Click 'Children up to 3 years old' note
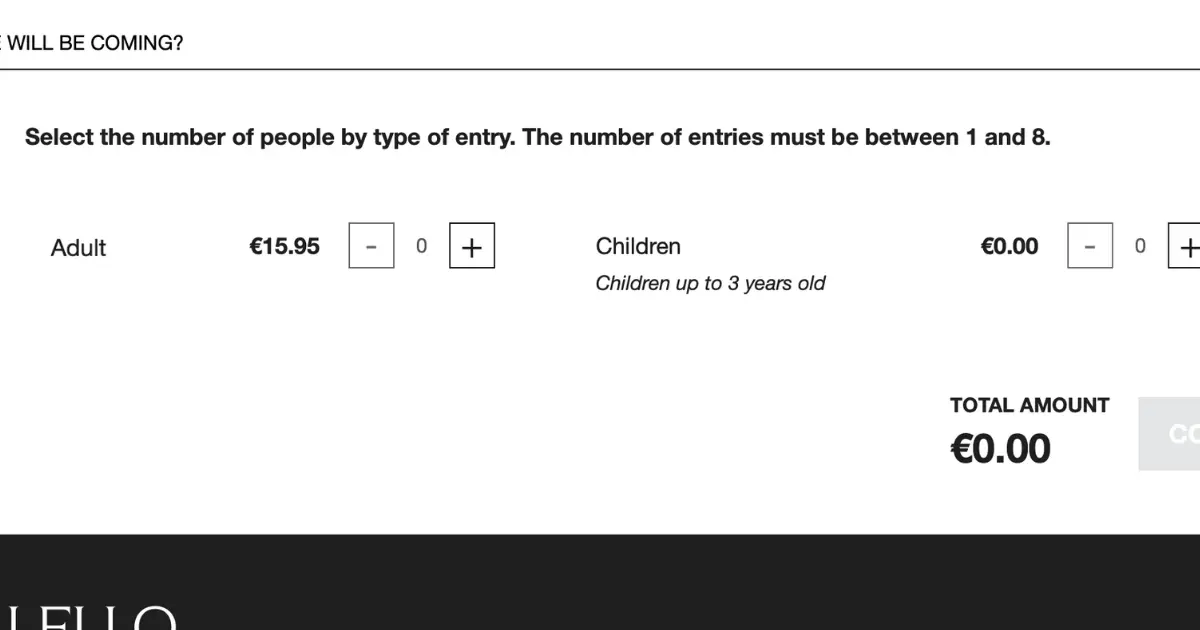Image resolution: width=1200 pixels, height=630 pixels. pyautogui.click(x=710, y=283)
